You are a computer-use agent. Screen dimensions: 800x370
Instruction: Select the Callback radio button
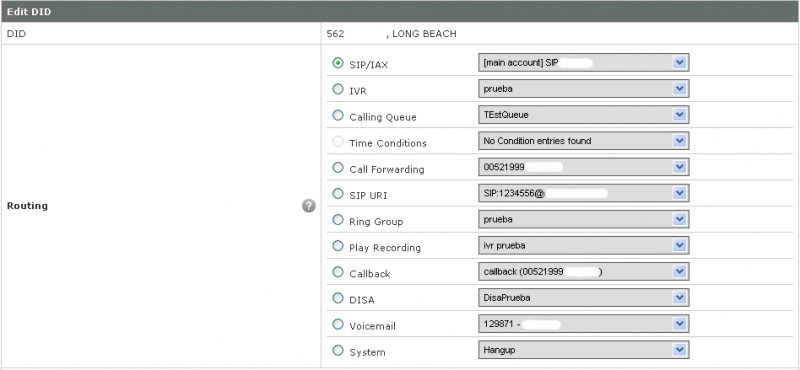pyautogui.click(x=338, y=272)
